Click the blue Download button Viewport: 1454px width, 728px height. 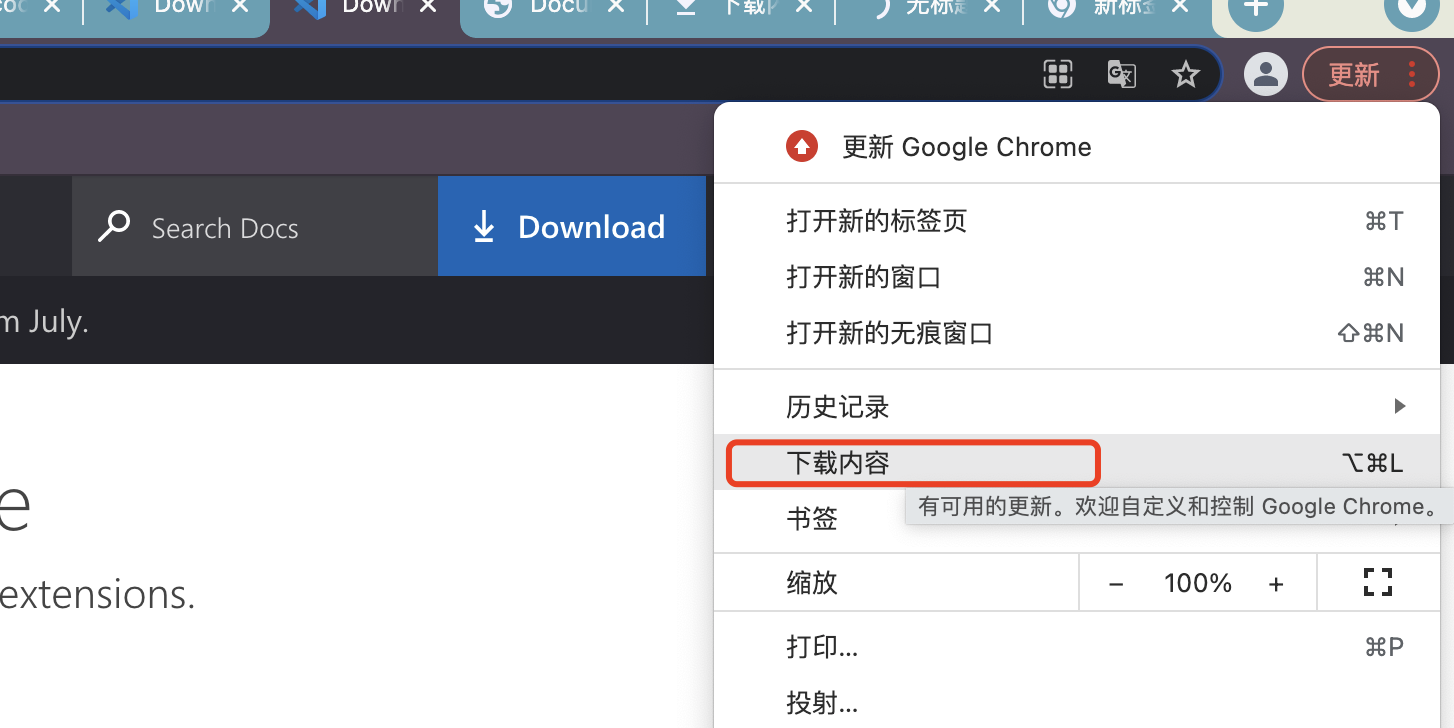coord(572,226)
